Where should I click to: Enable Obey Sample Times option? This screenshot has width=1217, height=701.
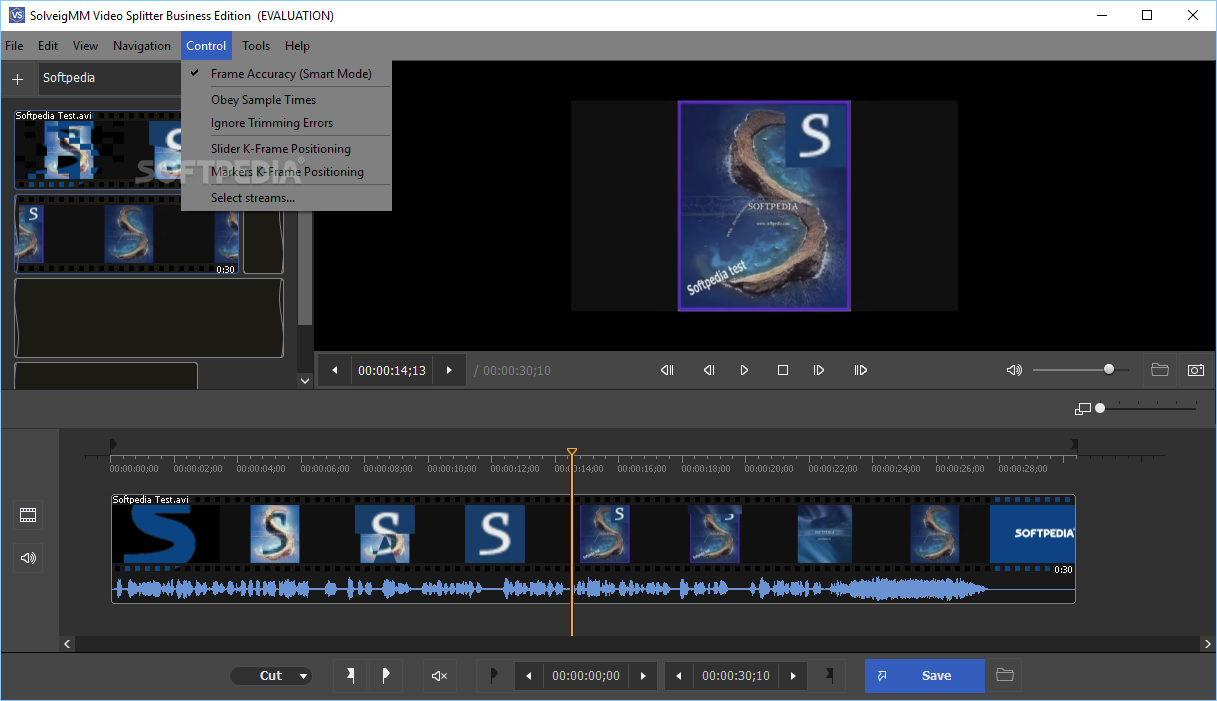pos(286,100)
